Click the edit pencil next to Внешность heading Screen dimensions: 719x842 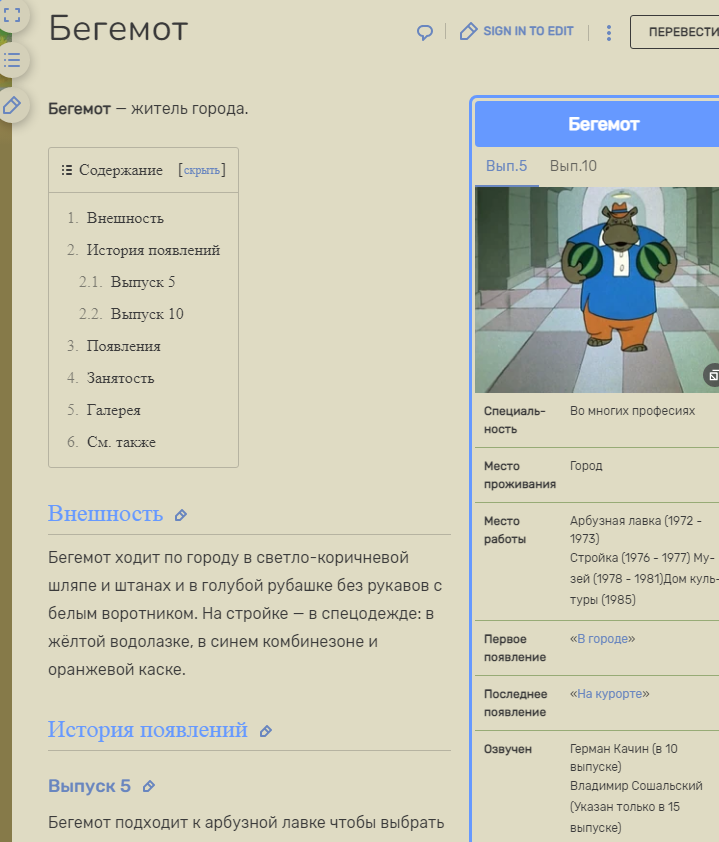pos(181,515)
